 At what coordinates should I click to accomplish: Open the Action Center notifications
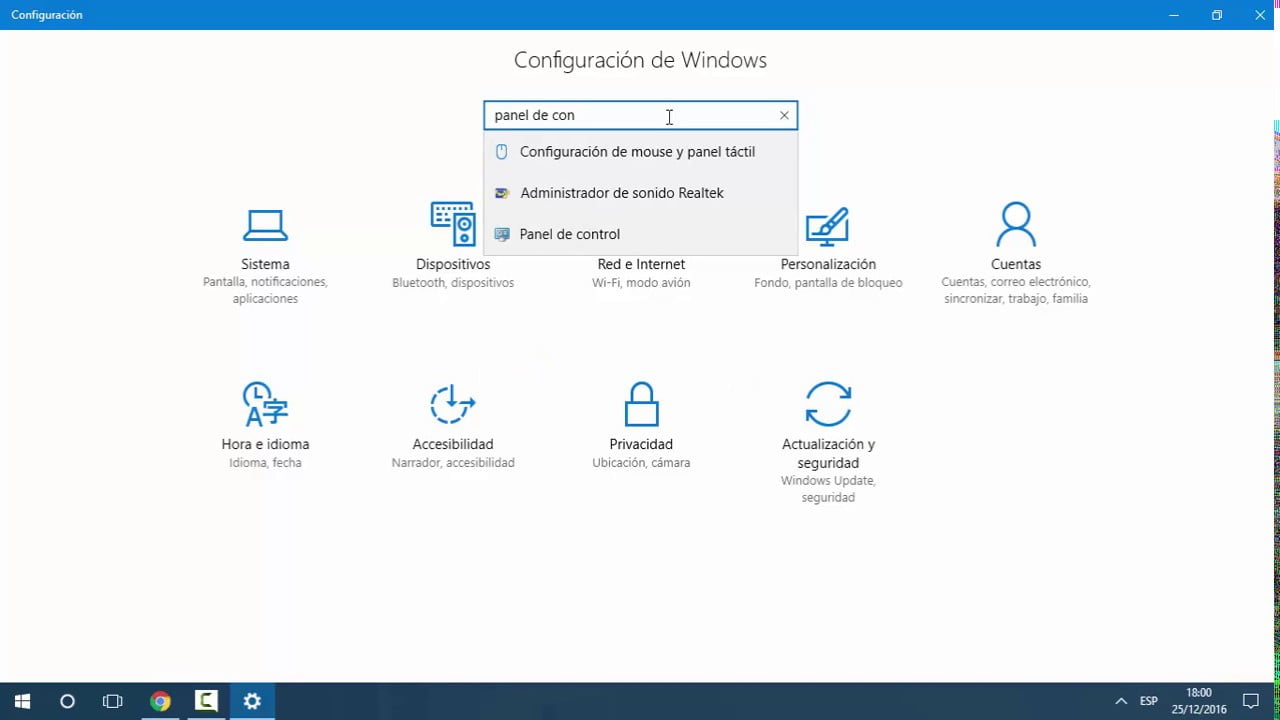point(1251,701)
